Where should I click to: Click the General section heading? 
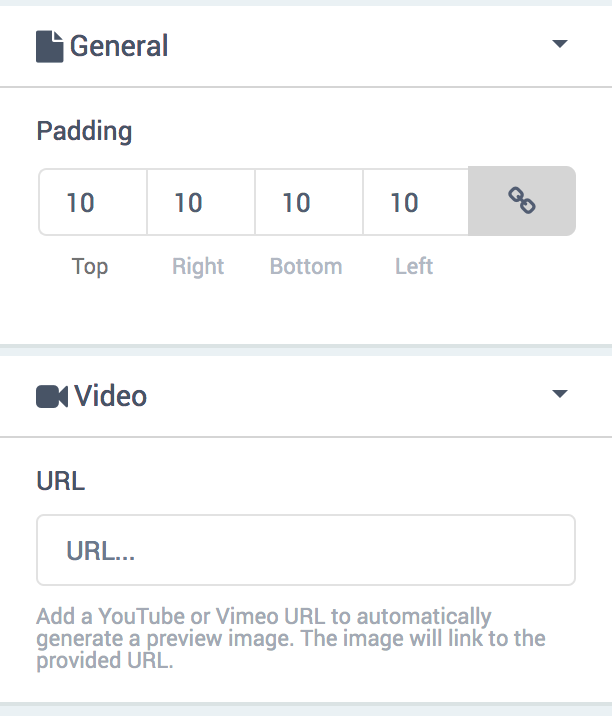point(119,46)
